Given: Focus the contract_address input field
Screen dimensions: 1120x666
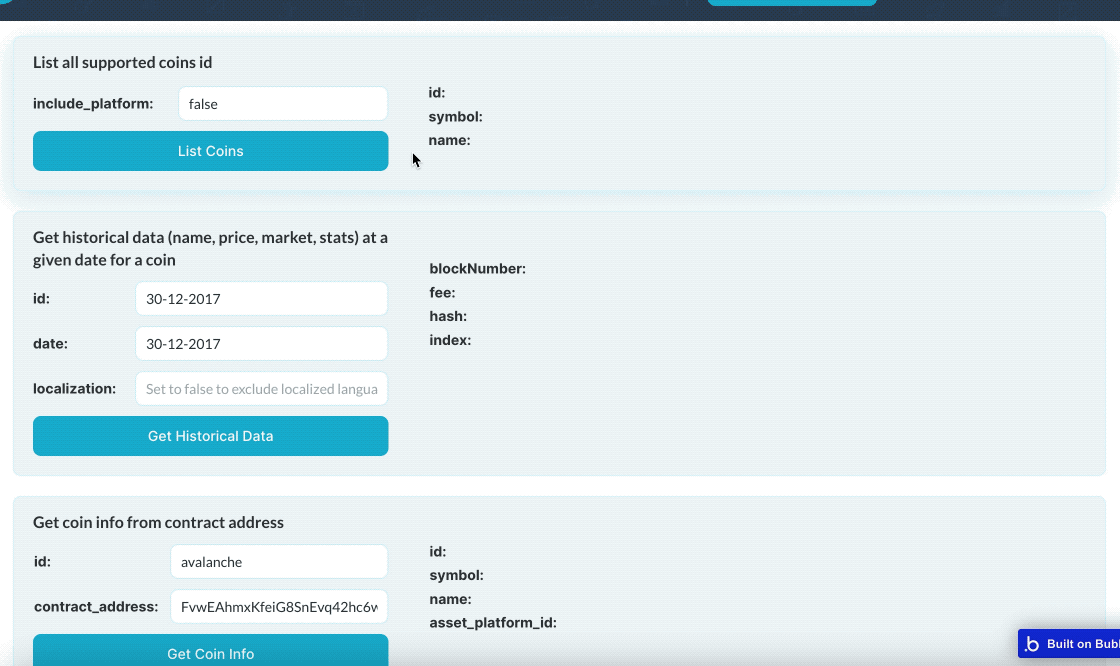Looking at the screenshot, I should tap(279, 607).
